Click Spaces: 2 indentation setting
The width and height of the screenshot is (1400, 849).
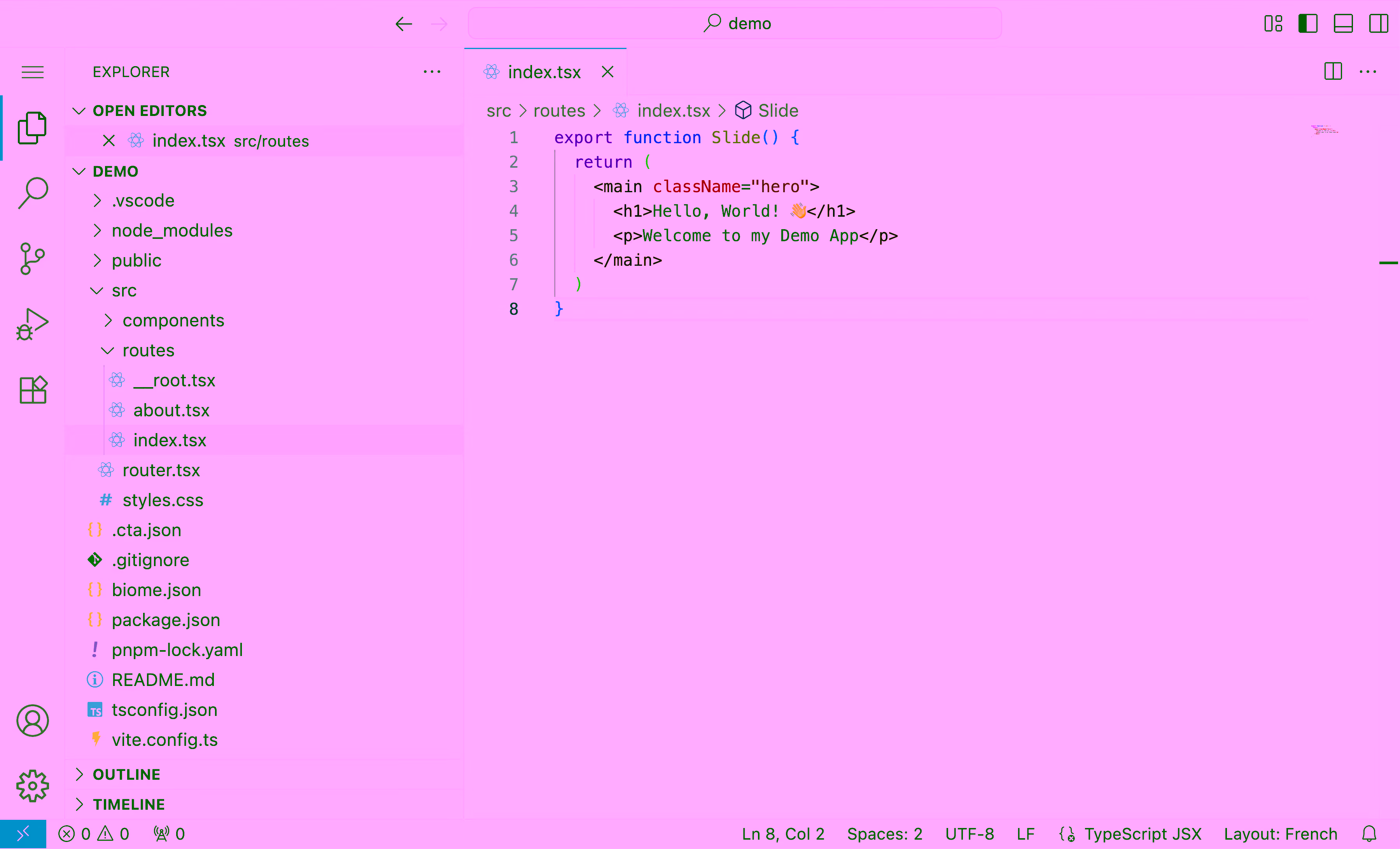point(884,834)
